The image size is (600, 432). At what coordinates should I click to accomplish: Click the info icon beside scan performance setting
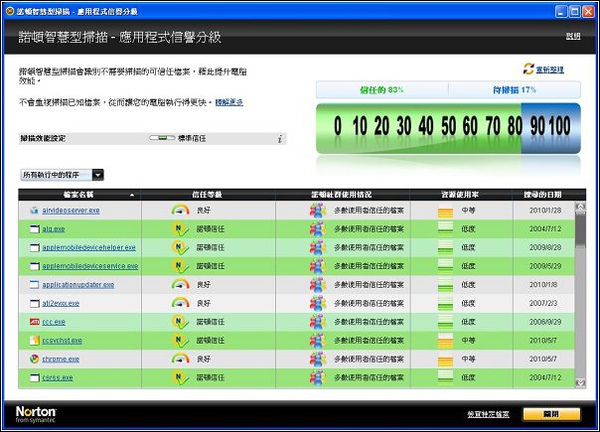[x=280, y=139]
